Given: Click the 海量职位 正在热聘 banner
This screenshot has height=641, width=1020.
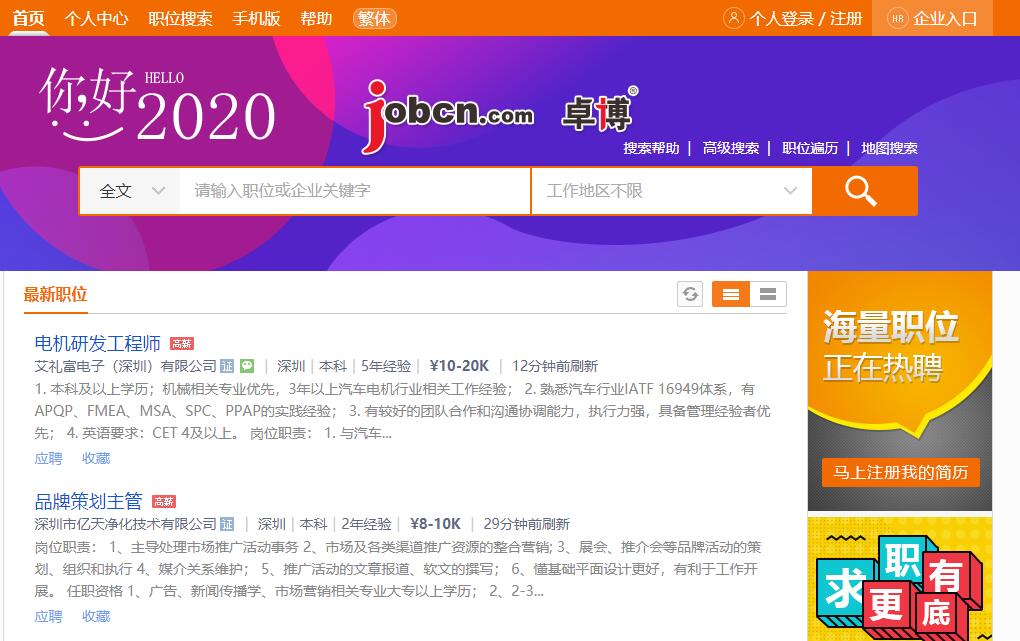Looking at the screenshot, I should pos(900,391).
